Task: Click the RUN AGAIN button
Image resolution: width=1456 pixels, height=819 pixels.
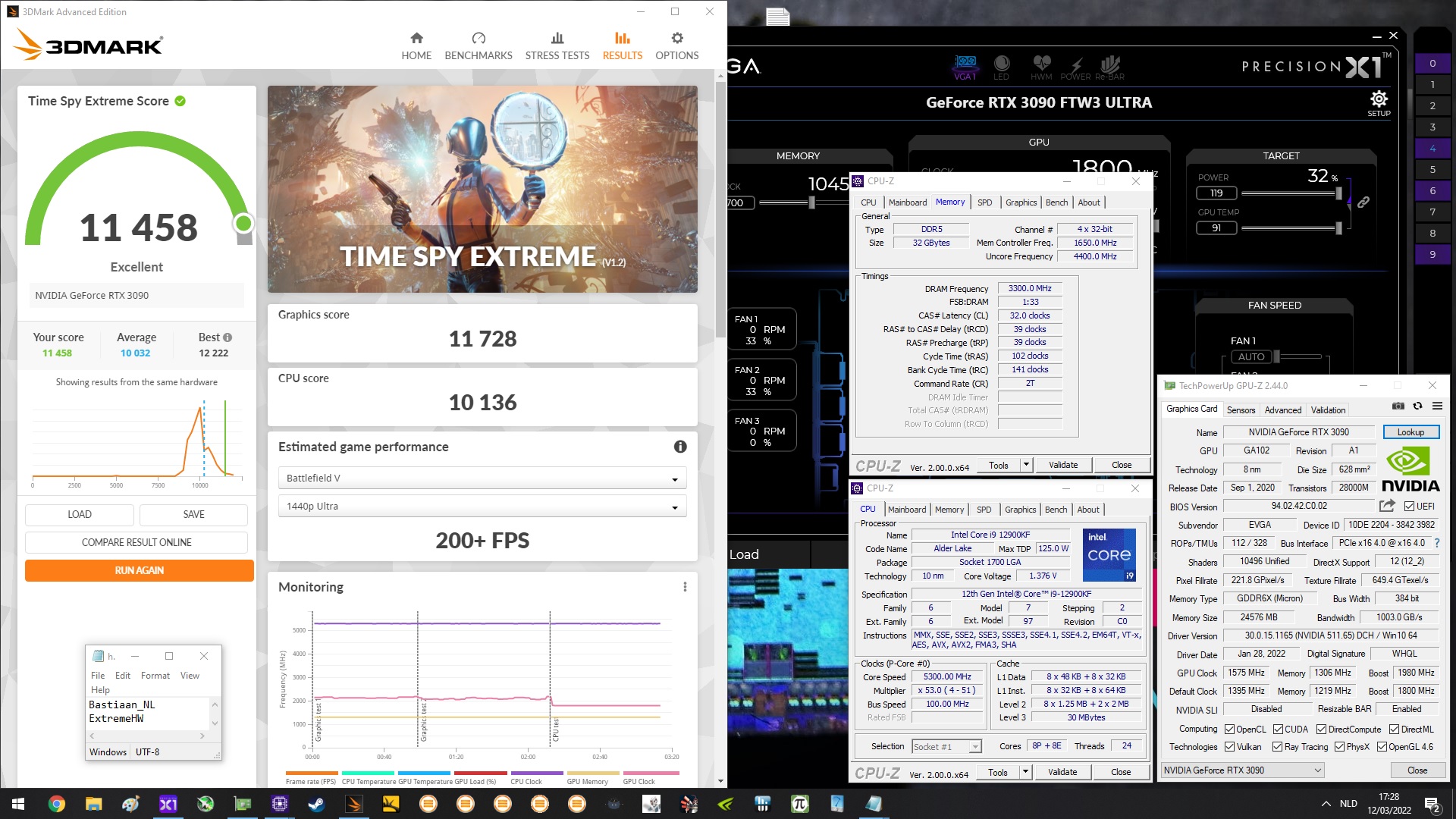Action: coord(140,570)
